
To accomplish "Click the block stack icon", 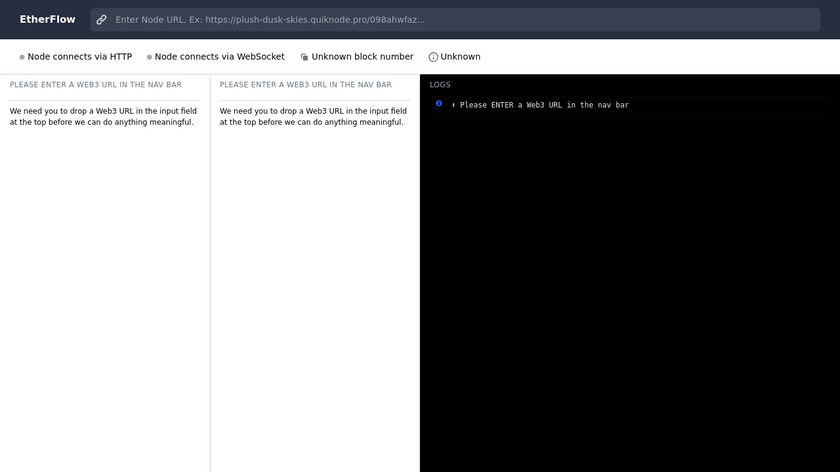I will tap(304, 57).
